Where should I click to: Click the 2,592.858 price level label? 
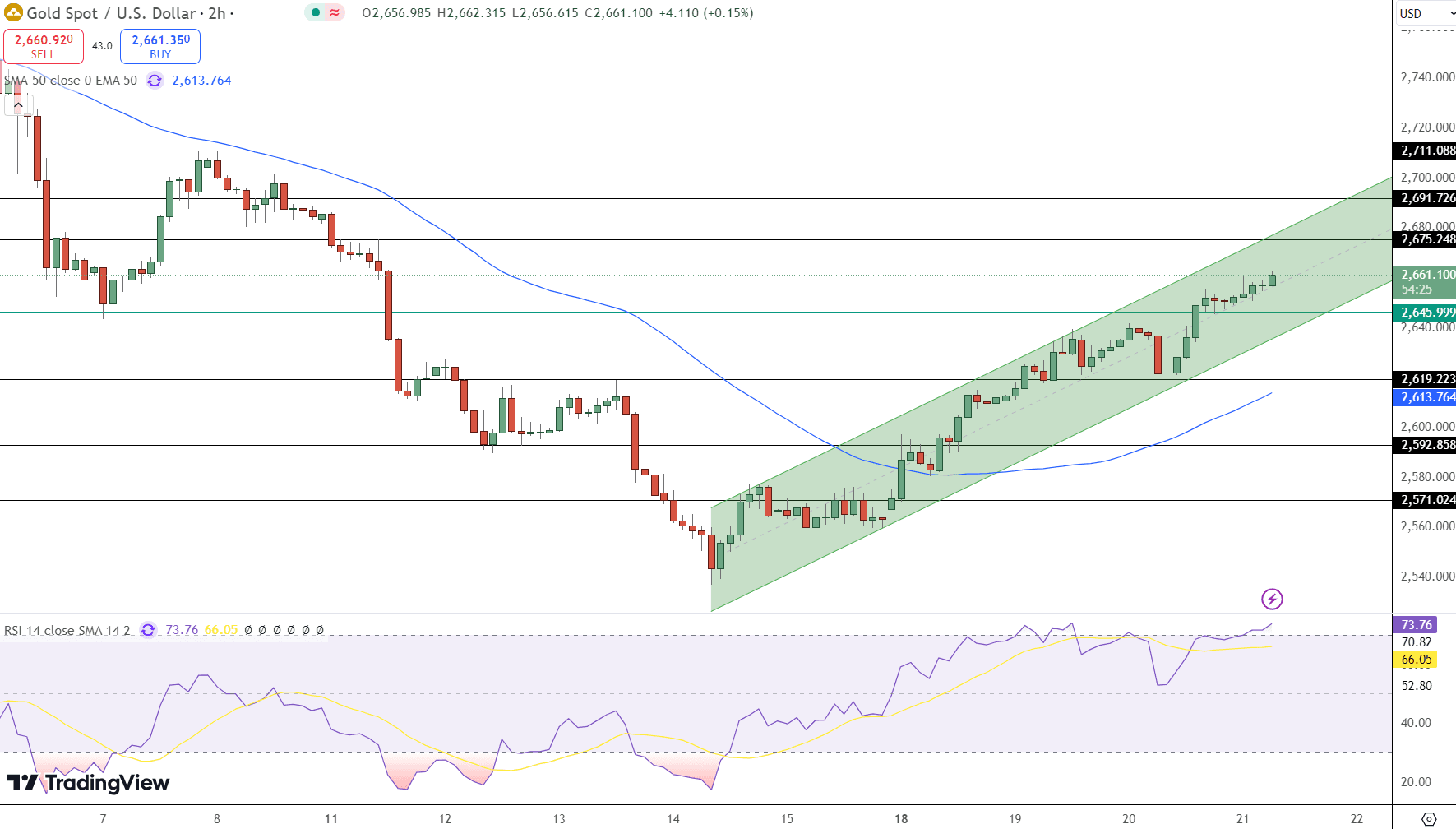[1425, 445]
